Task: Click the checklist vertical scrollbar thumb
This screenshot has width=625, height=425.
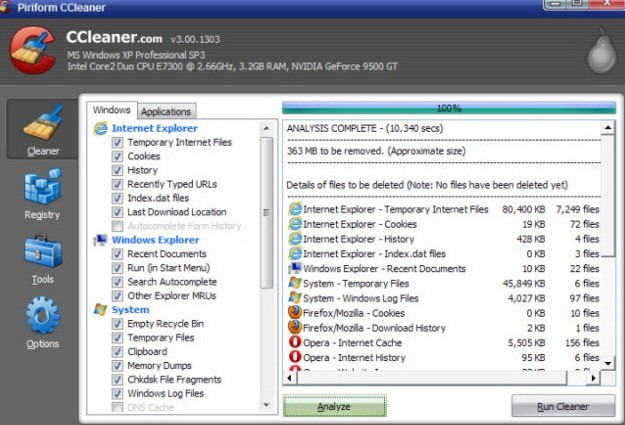Action: pos(267,212)
